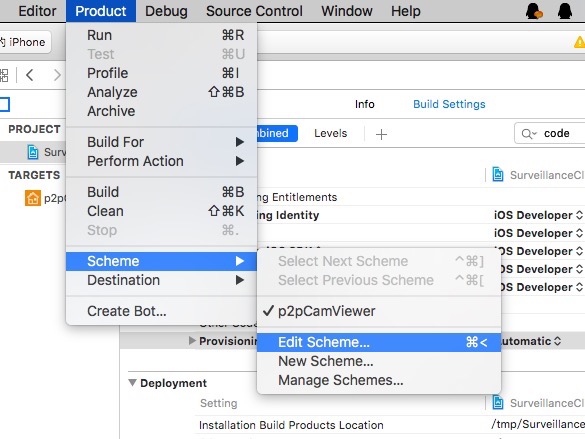Expand the Perform Action submenu
Image resolution: width=585 pixels, height=439 pixels.
(162, 161)
